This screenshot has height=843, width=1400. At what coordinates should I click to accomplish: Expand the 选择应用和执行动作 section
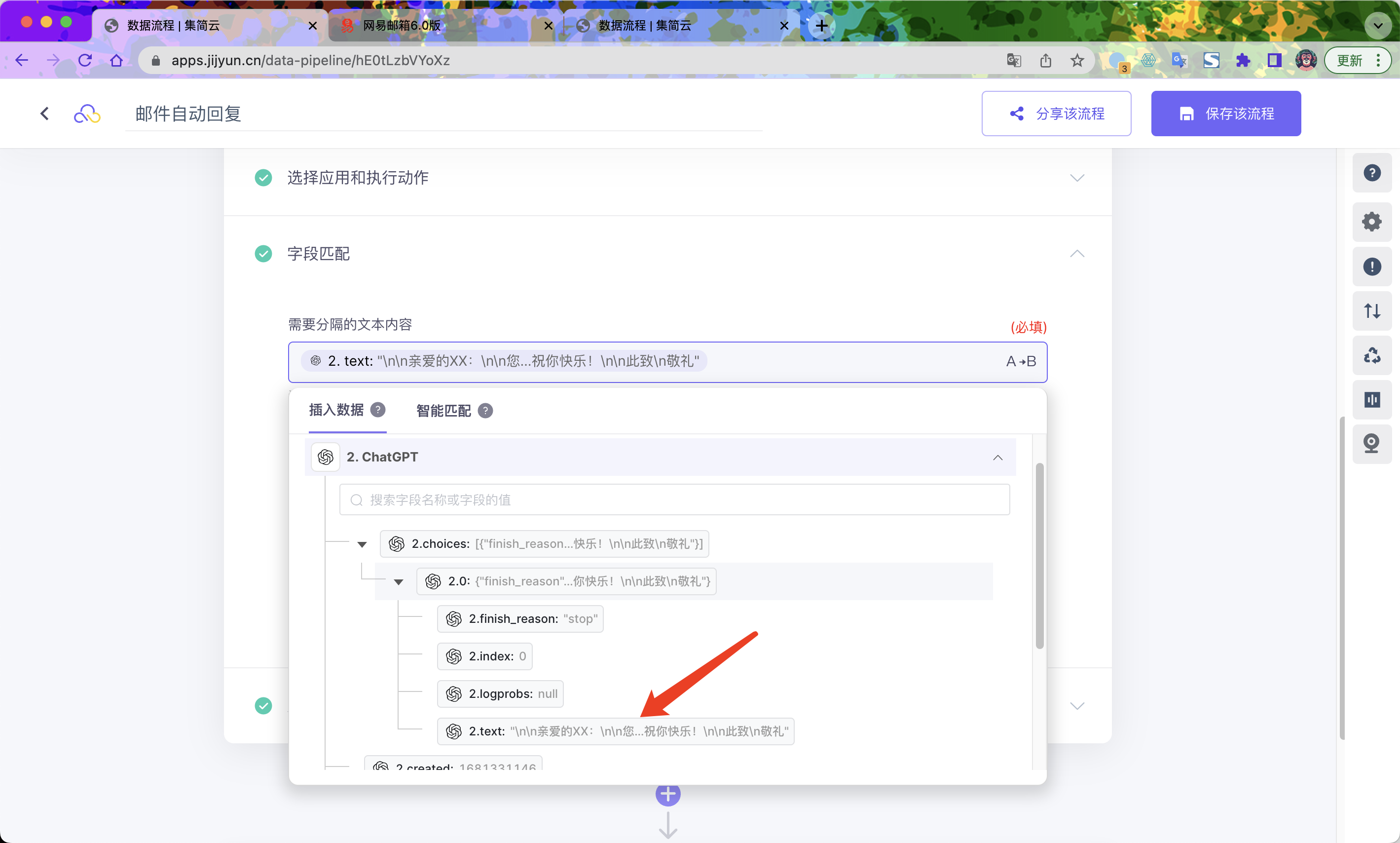pos(1077,178)
